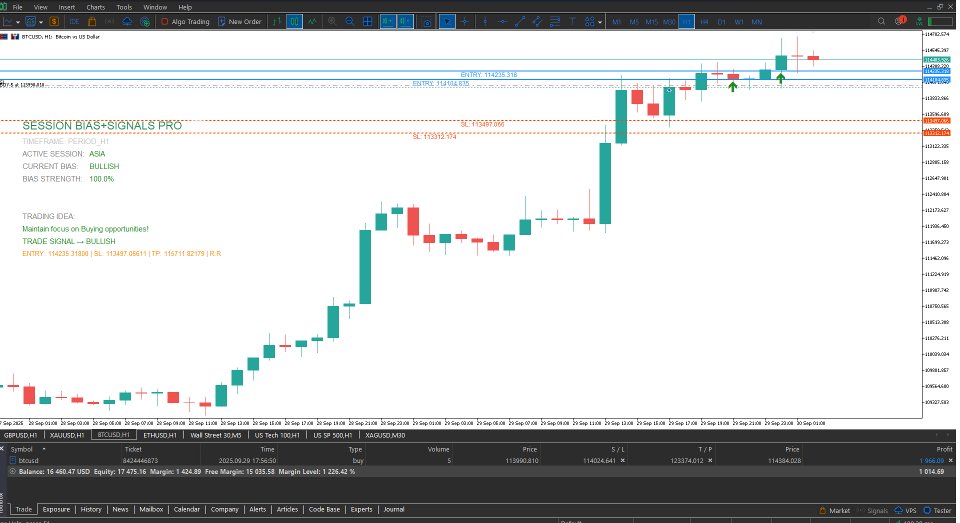Open the search magnifier icon
Screen dimensions: 960x523
(x=881, y=21)
